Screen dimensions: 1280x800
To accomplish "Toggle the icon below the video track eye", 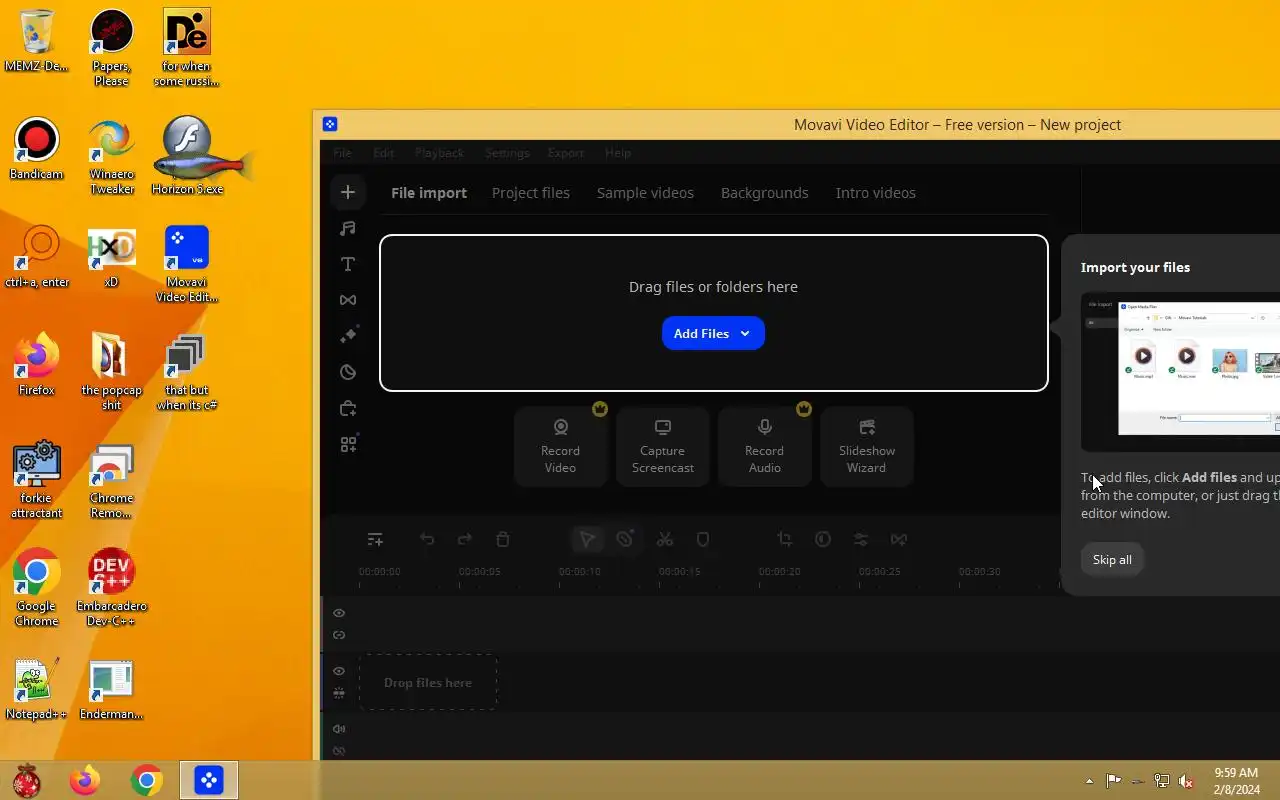I will pyautogui.click(x=339, y=692).
